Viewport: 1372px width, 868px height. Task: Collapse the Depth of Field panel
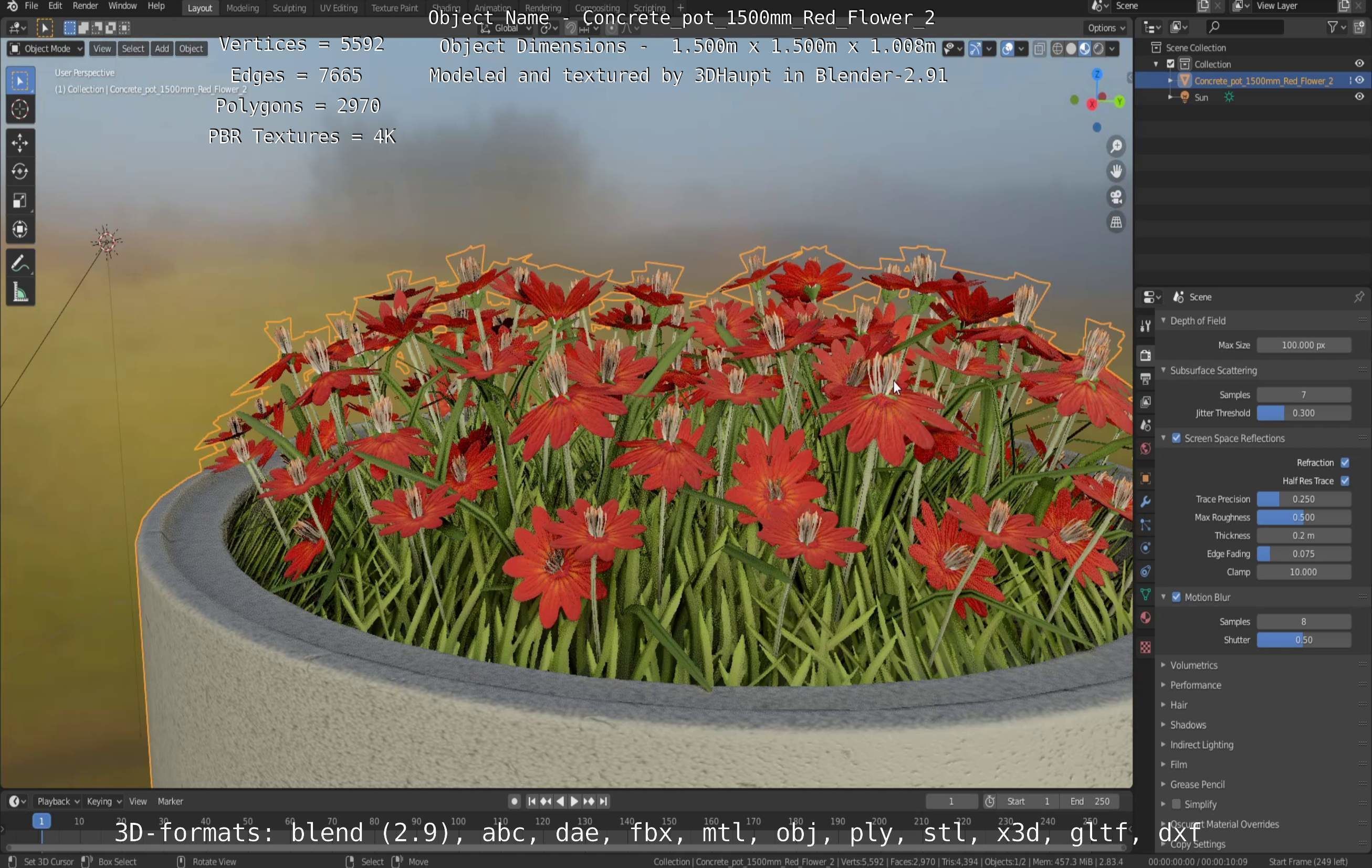coord(1197,321)
